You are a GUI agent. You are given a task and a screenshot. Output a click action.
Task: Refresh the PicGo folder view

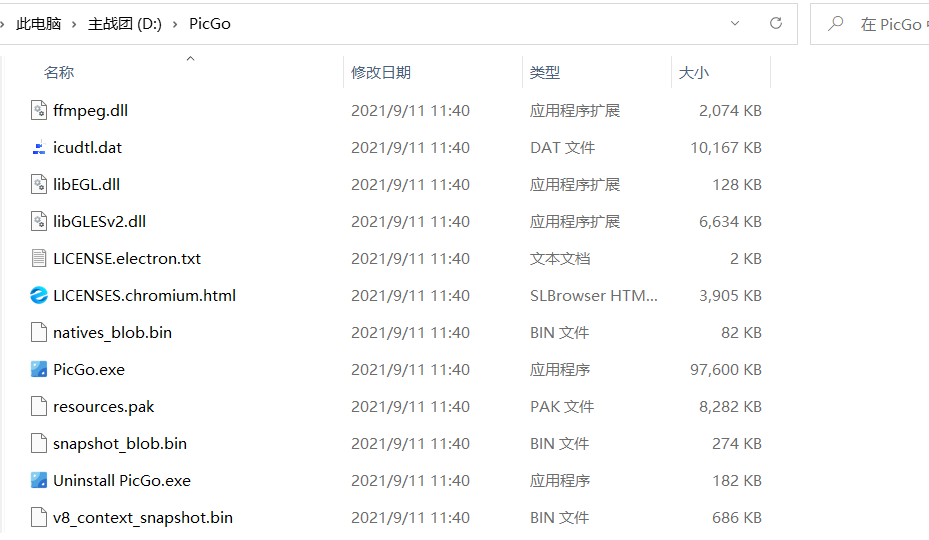click(776, 23)
